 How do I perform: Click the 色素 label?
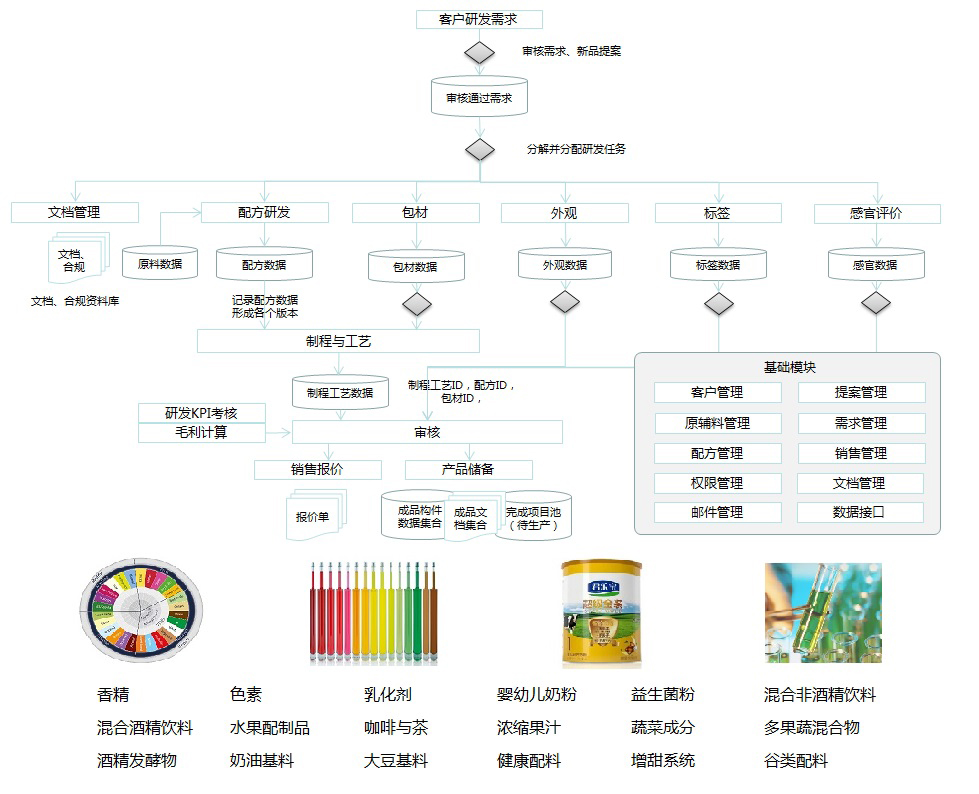pos(246,694)
